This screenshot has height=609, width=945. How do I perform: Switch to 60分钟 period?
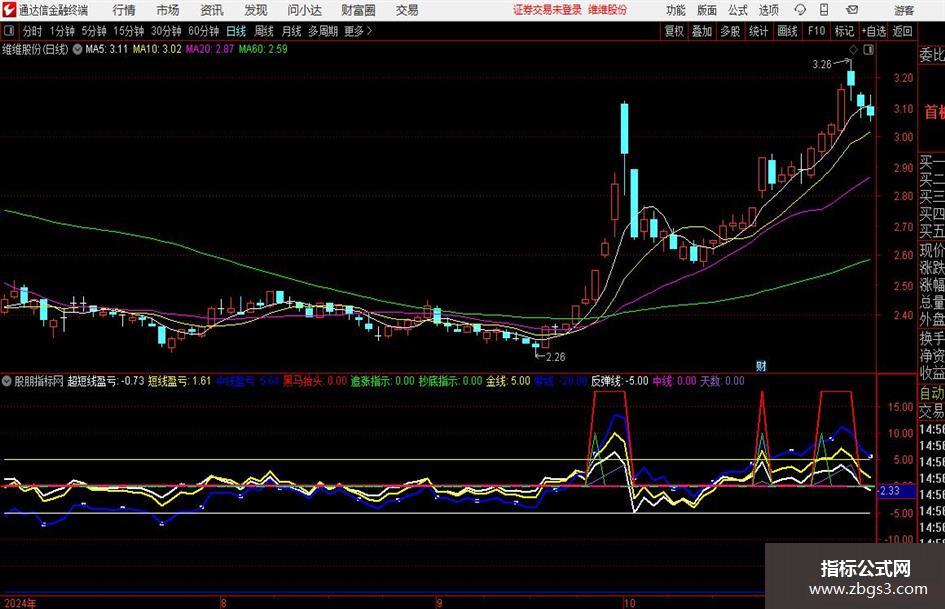tap(203, 31)
